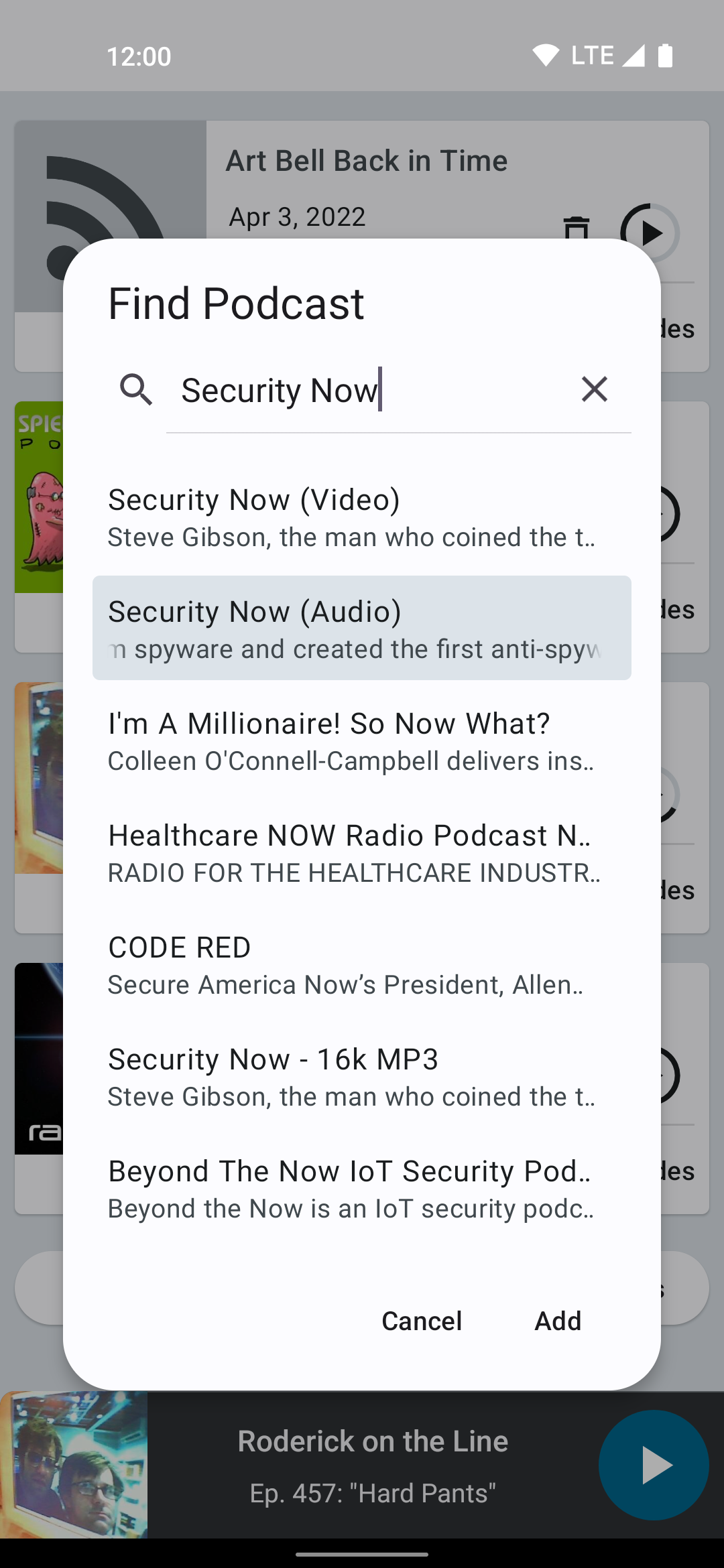Open Ep. 457 Hard Pants now-playing title
Screen dimensions: 724x1568
click(373, 1493)
